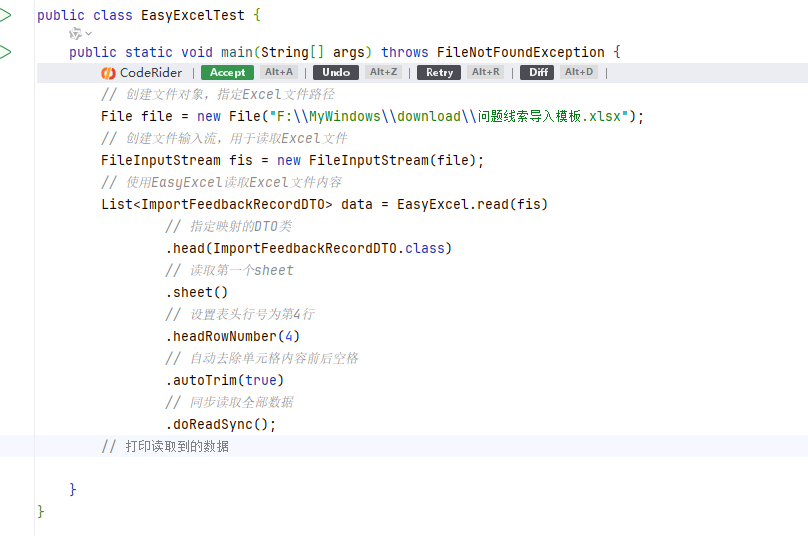Click the EasyExcelTest class name
Screen dimensions: 808x536
193,15
